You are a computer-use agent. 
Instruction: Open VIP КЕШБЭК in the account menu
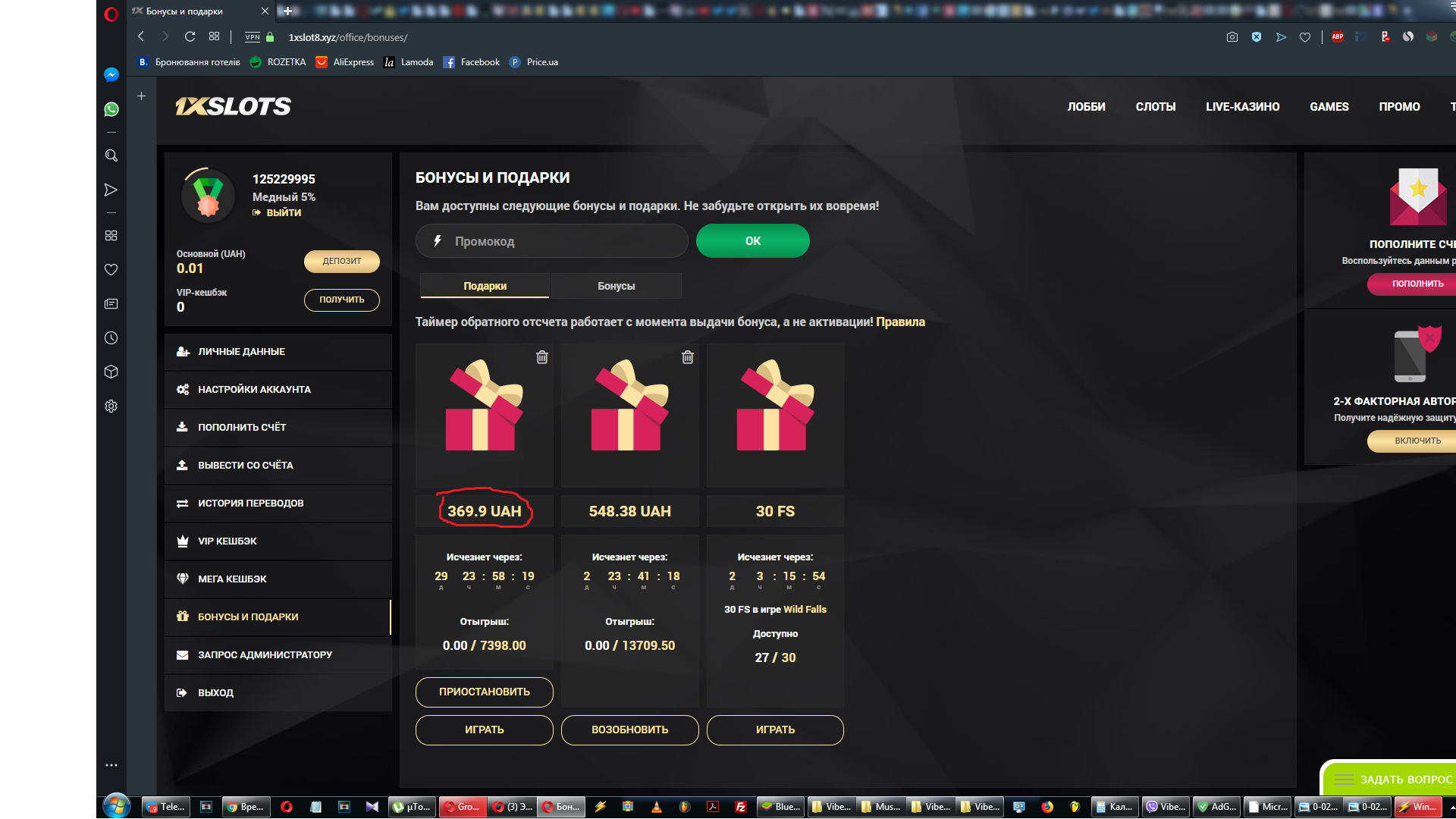point(227,541)
